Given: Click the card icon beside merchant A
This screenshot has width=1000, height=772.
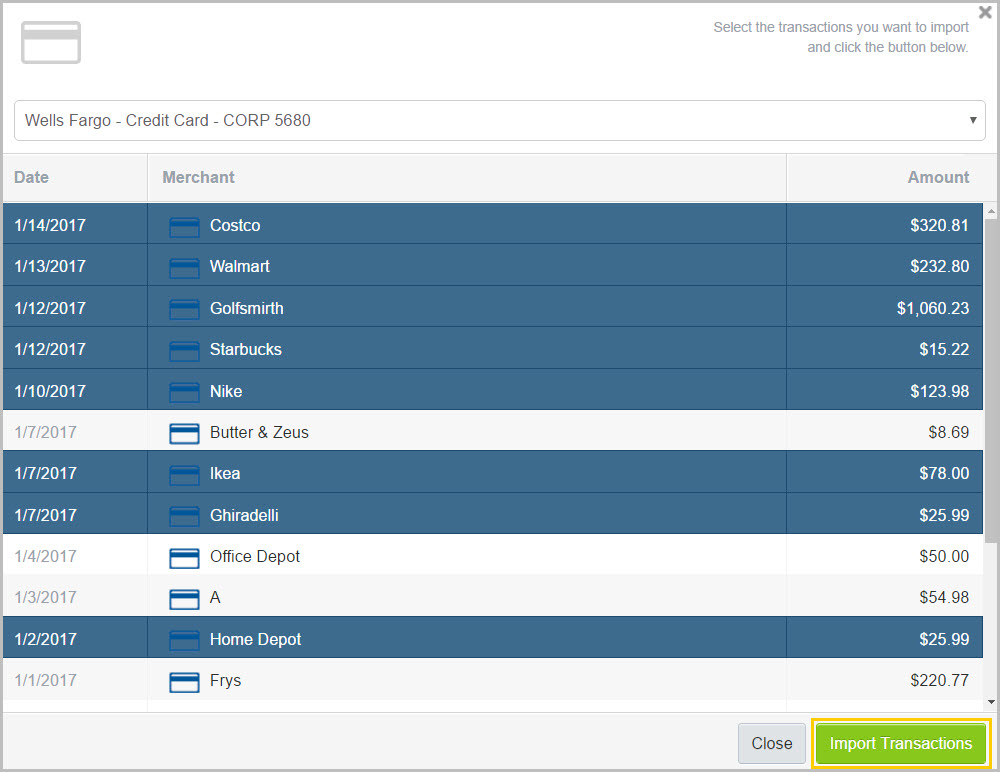Looking at the screenshot, I should click(x=184, y=599).
